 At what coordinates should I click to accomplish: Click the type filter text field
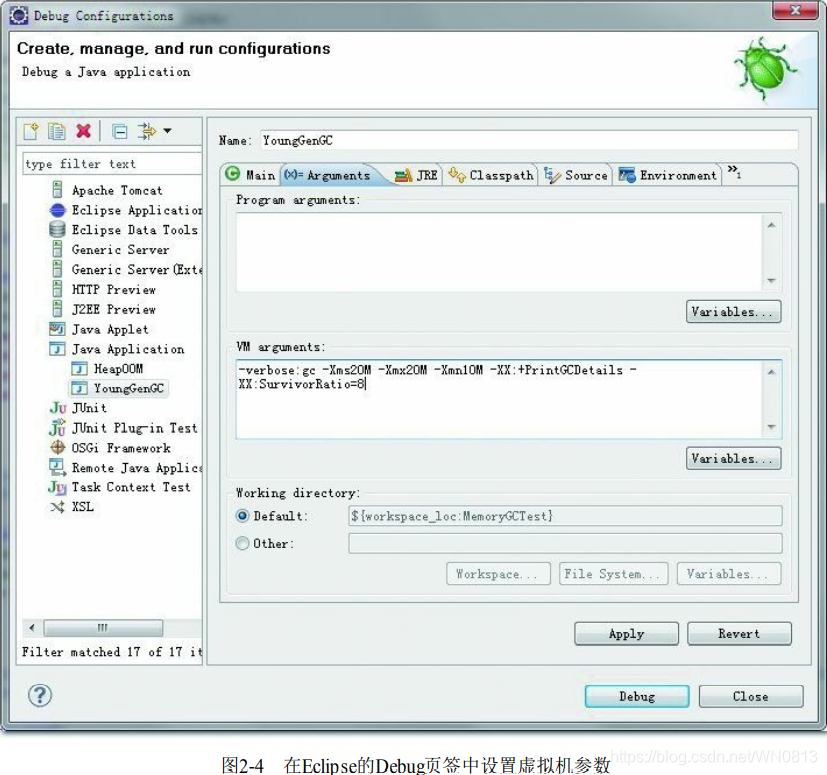tap(112, 164)
